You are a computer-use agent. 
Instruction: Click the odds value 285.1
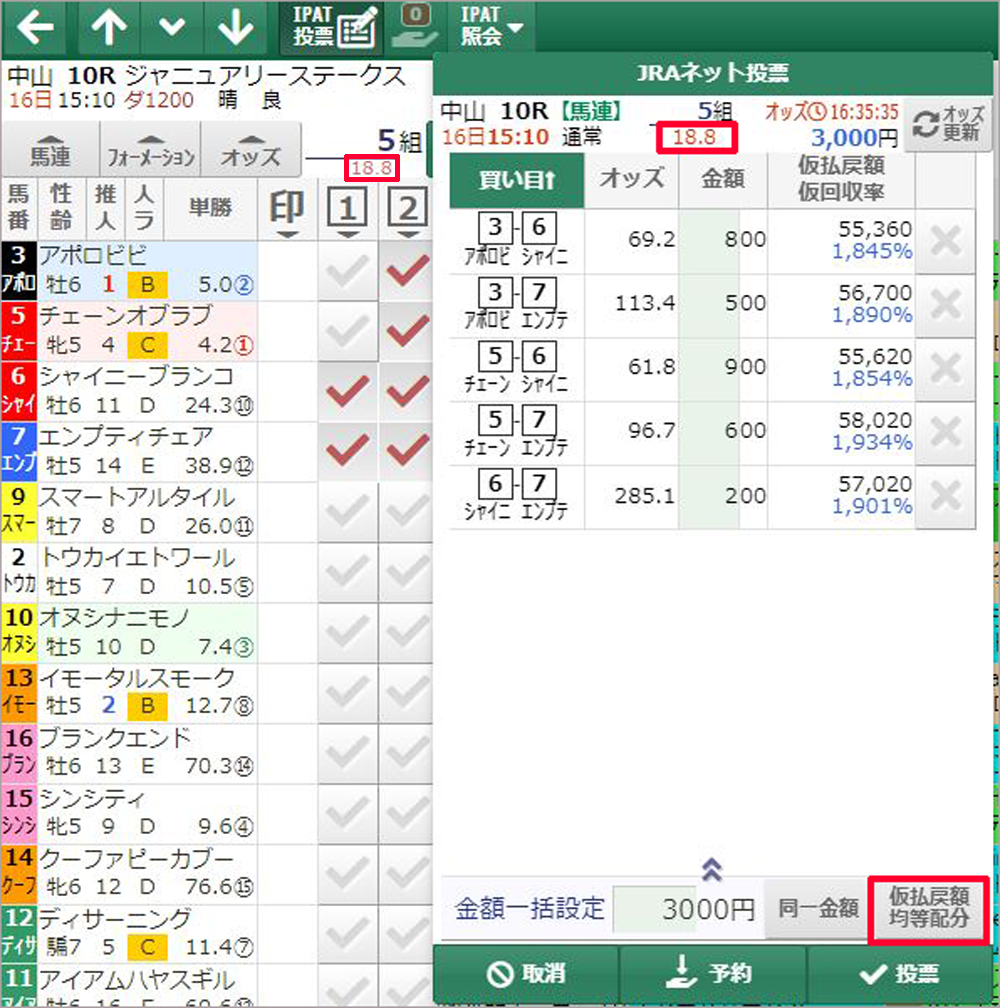tap(645, 496)
